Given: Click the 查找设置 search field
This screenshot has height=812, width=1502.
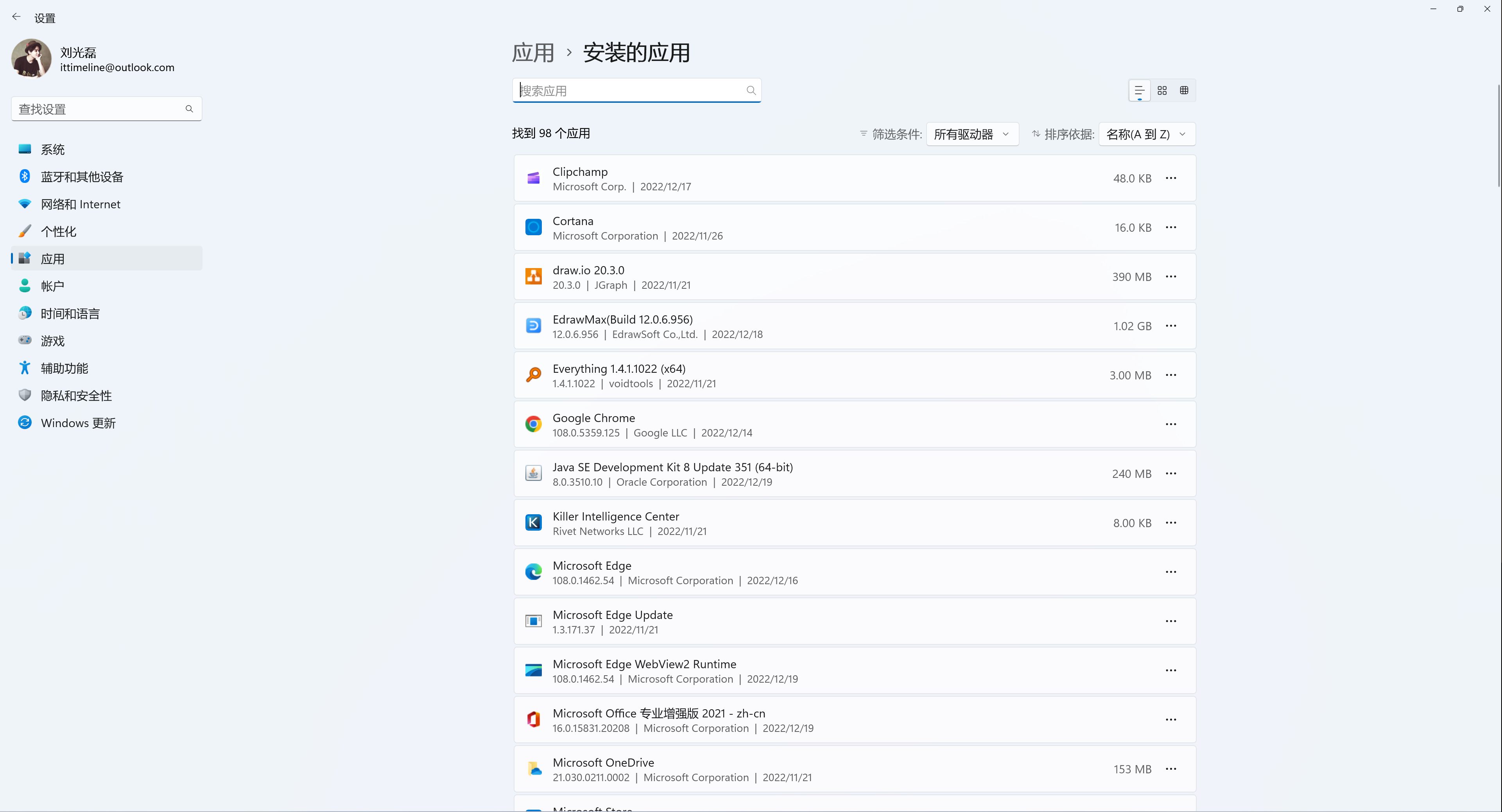Looking at the screenshot, I should pos(107,109).
